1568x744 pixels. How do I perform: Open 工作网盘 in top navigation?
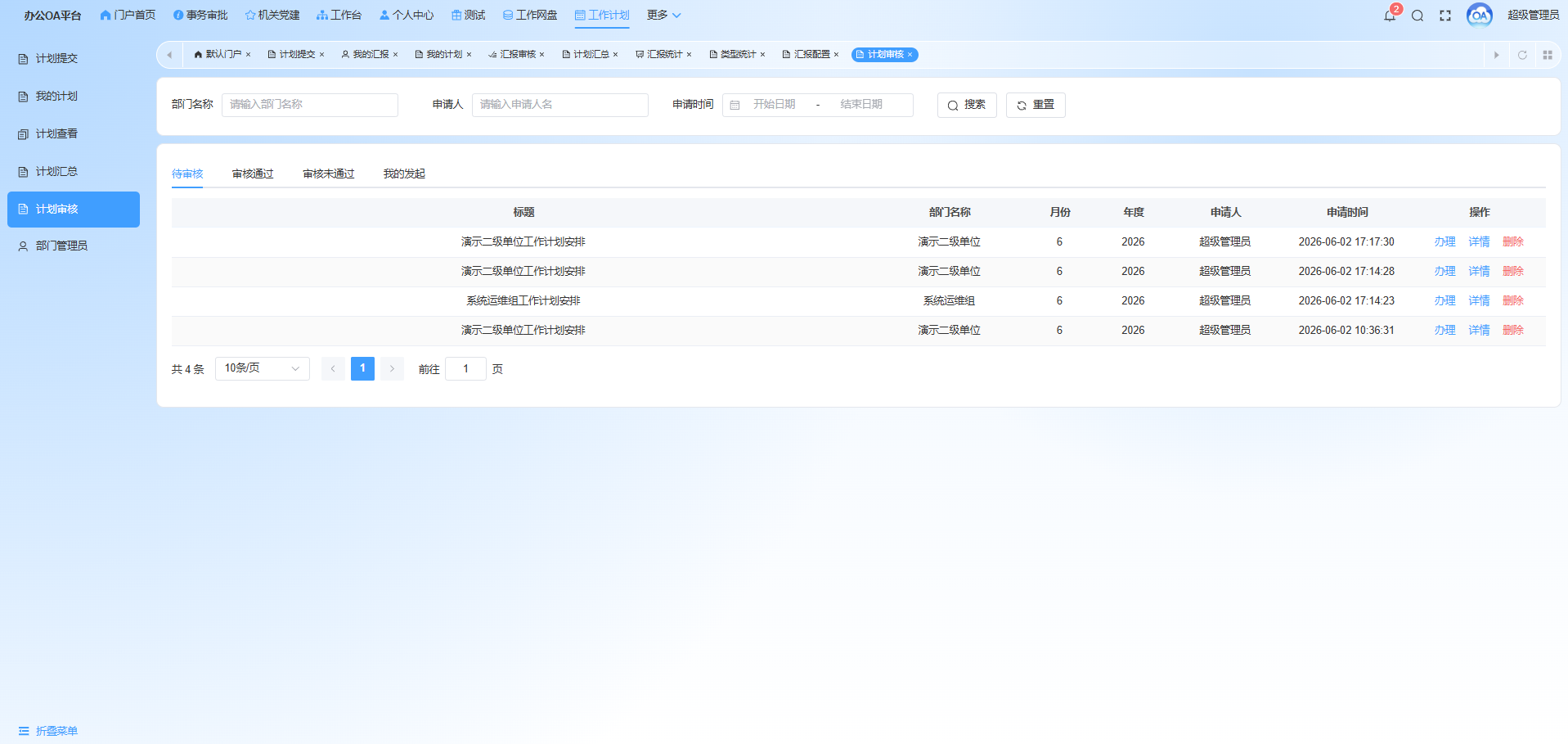(530, 15)
